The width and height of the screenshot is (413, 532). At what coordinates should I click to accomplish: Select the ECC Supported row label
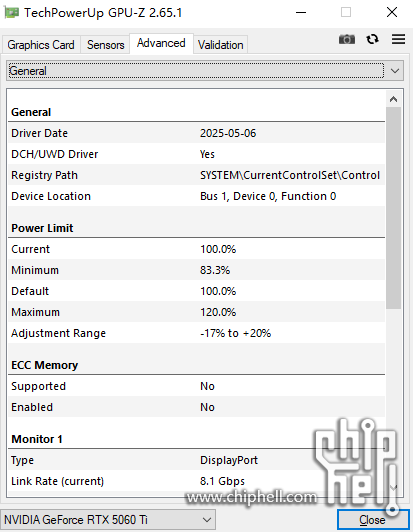click(x=38, y=386)
